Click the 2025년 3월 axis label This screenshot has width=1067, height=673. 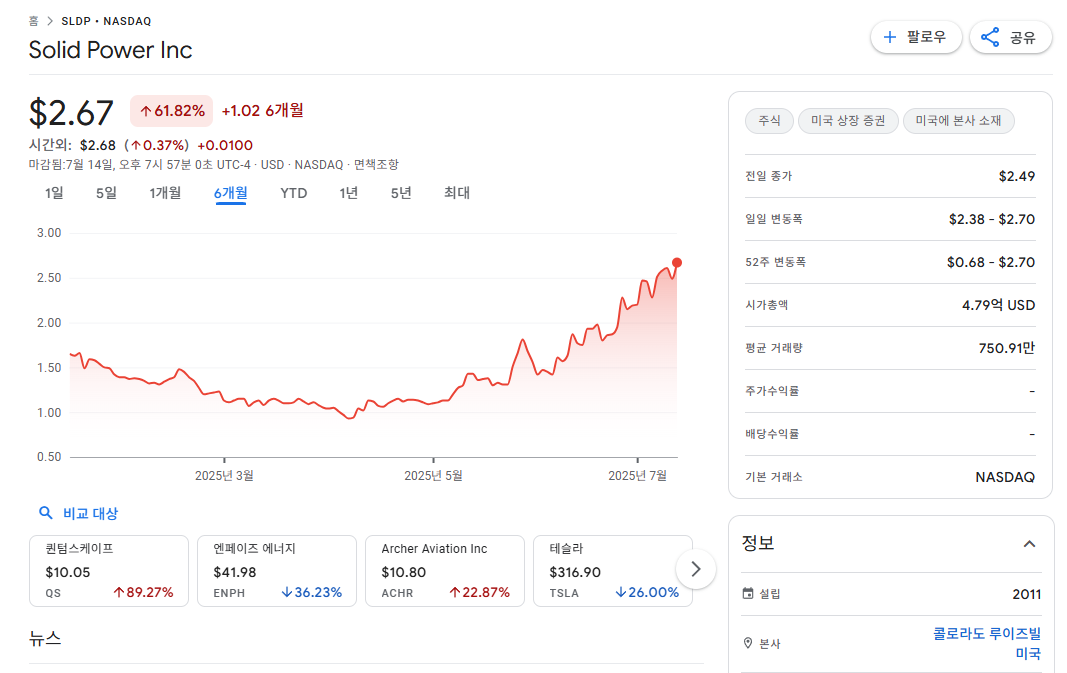224,476
